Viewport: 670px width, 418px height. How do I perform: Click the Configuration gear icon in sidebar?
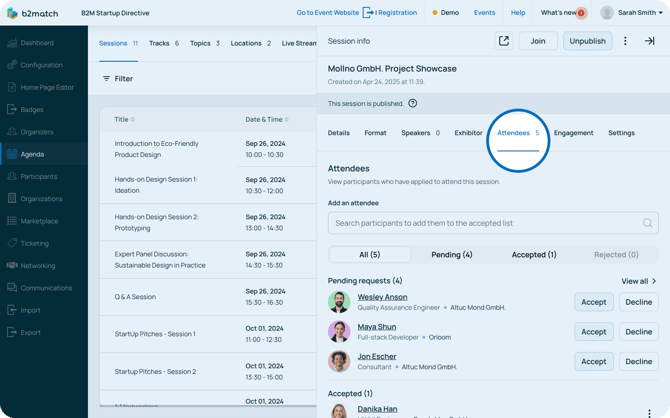pyautogui.click(x=12, y=65)
